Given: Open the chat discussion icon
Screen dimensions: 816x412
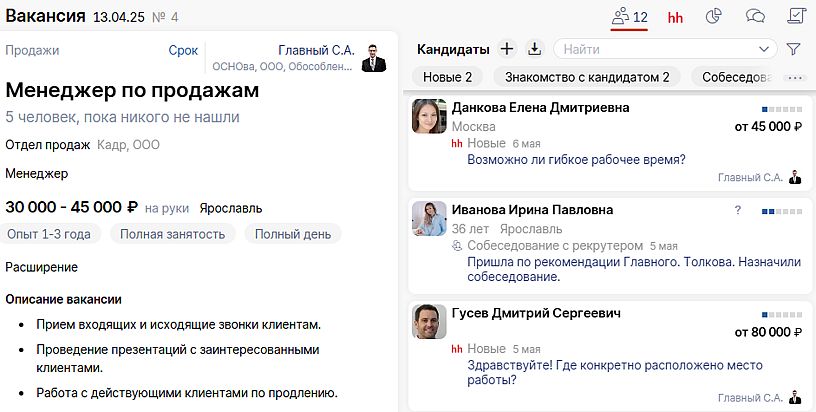Looking at the screenshot, I should point(756,17).
